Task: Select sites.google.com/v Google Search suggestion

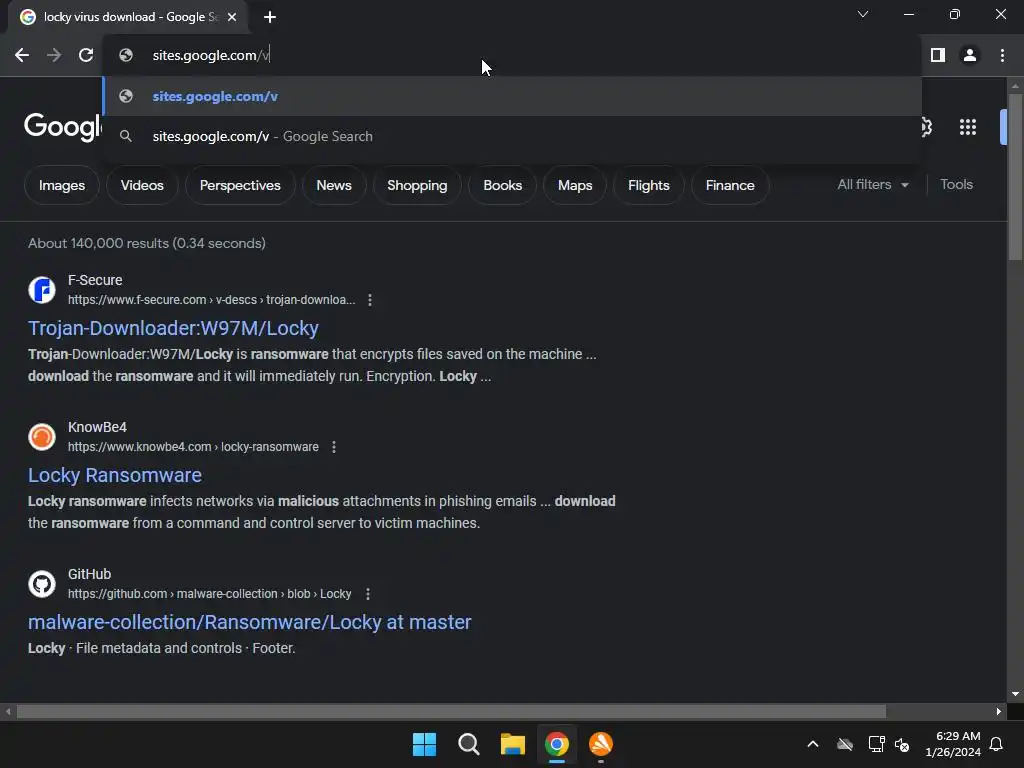Action: point(512,136)
